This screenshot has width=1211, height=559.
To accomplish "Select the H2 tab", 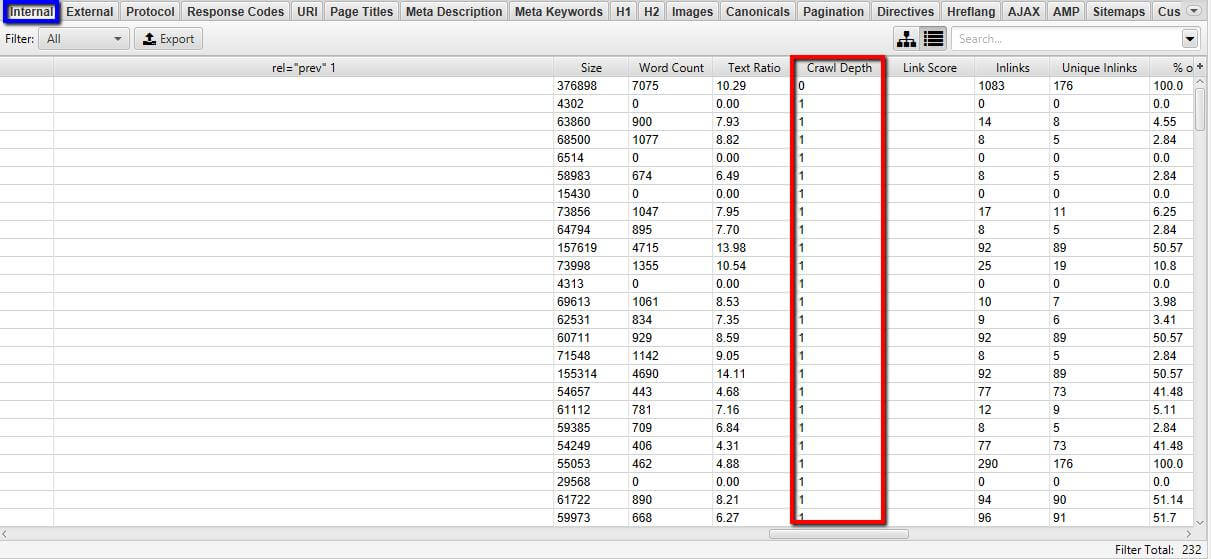I will click(652, 12).
